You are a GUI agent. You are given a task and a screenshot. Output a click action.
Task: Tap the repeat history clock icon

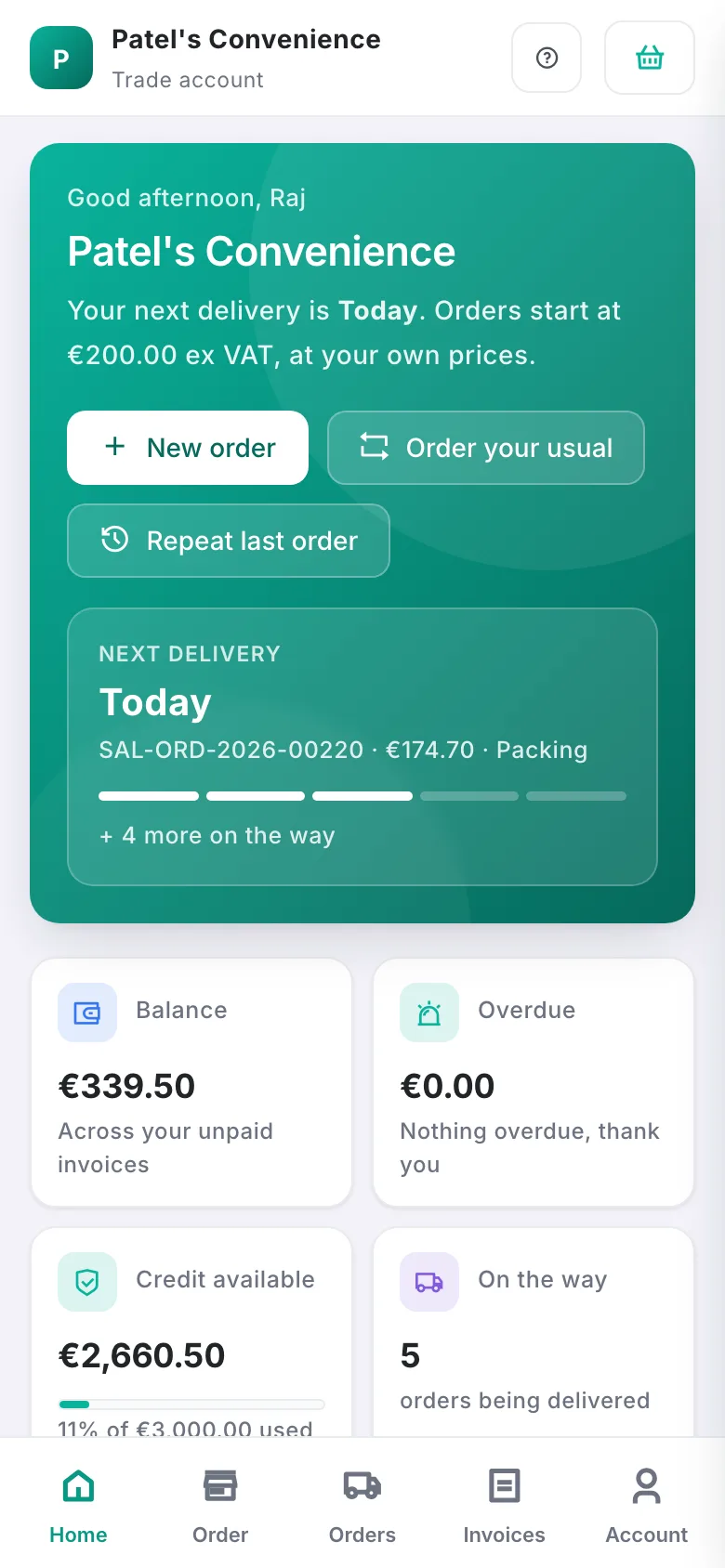coord(114,540)
